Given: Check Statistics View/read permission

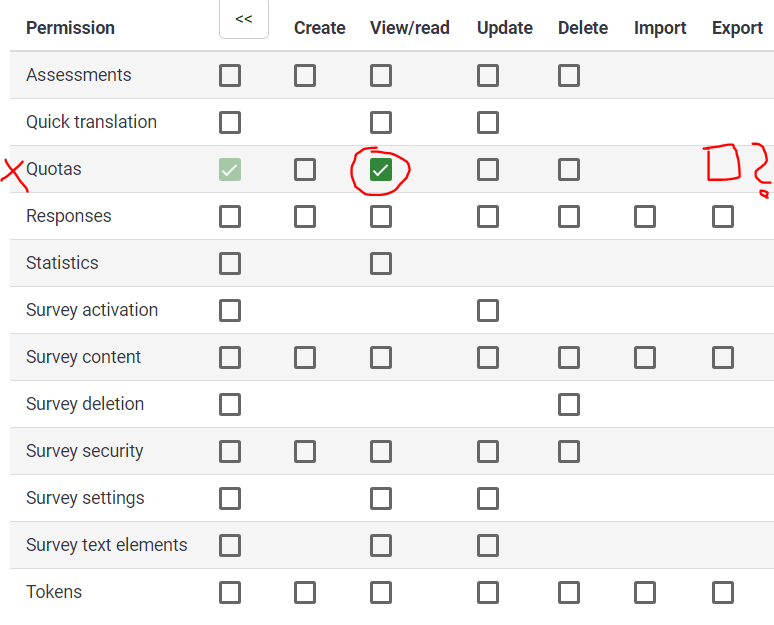Looking at the screenshot, I should pos(380,263).
